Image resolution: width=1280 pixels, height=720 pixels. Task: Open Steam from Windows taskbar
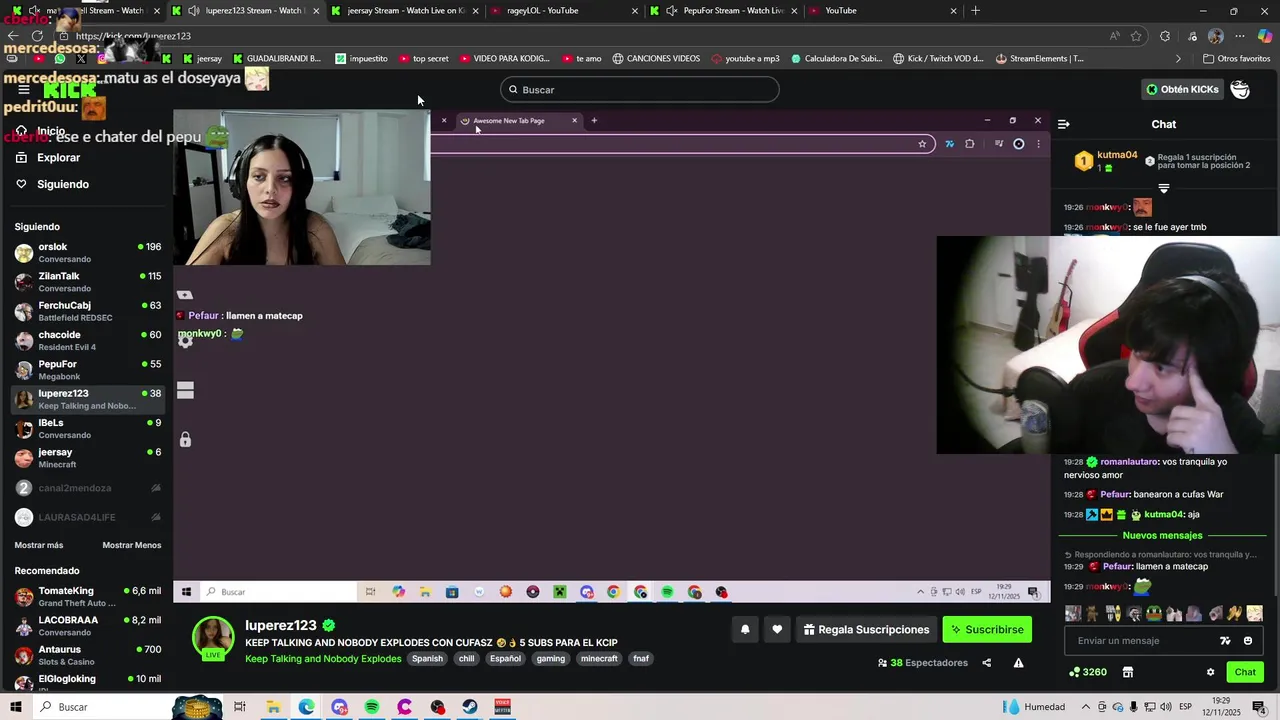click(470, 707)
